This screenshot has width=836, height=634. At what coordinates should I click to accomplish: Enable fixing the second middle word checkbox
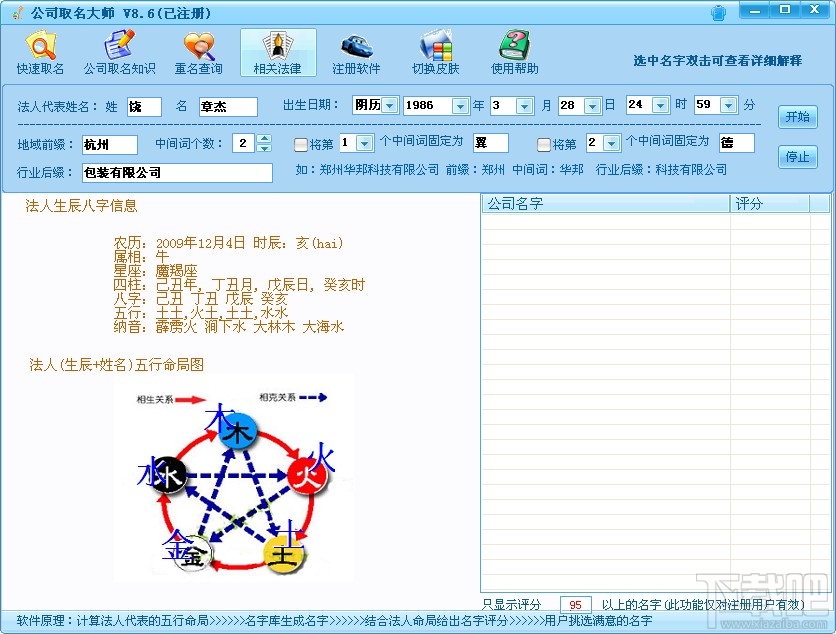tap(543, 145)
